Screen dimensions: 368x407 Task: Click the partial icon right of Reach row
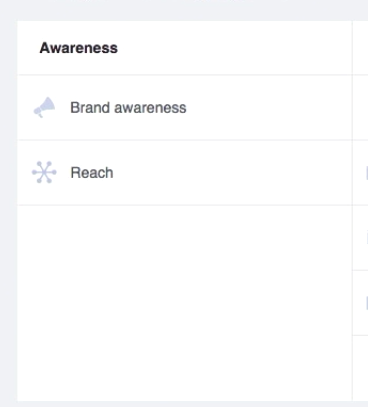(367, 173)
